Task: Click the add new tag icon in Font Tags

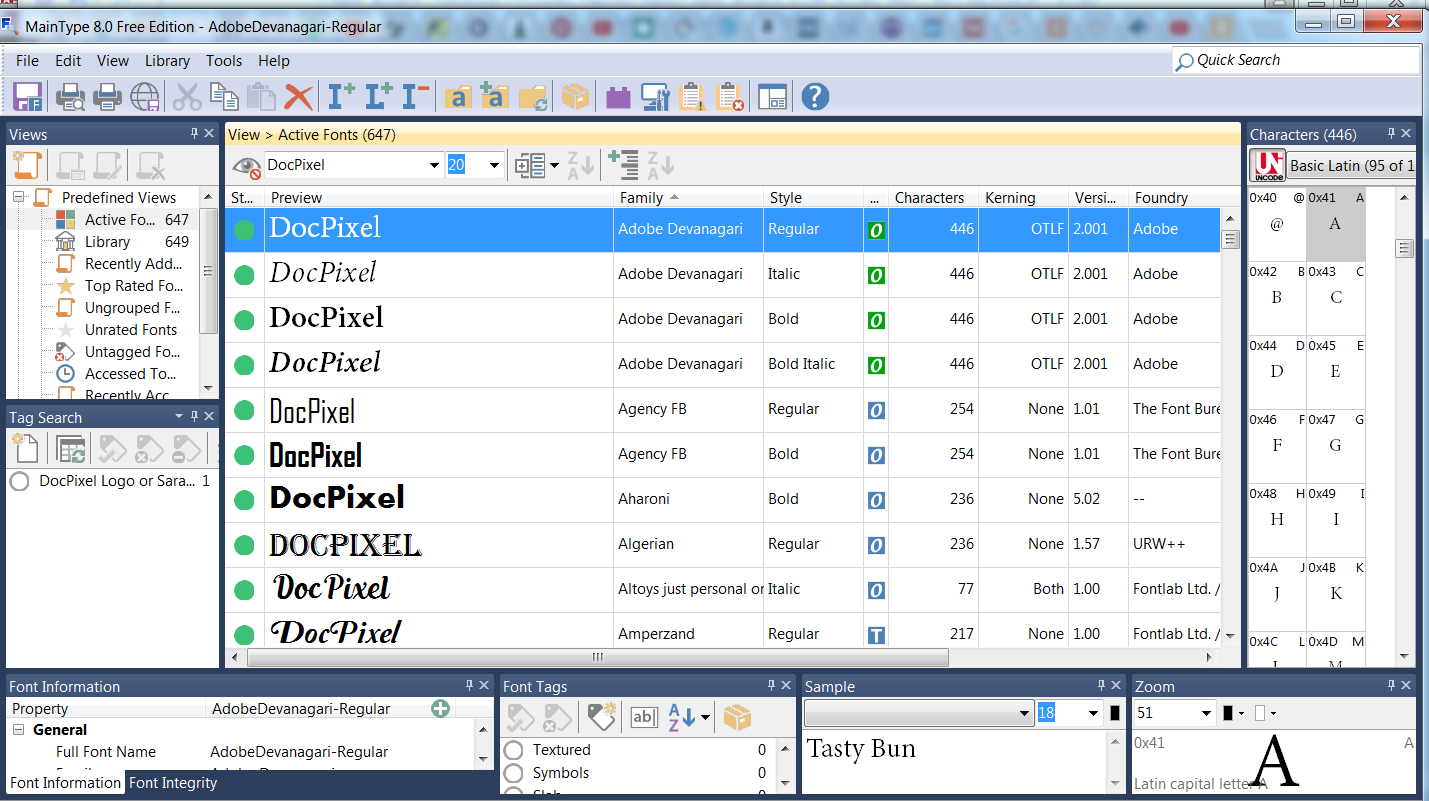Action: [601, 717]
